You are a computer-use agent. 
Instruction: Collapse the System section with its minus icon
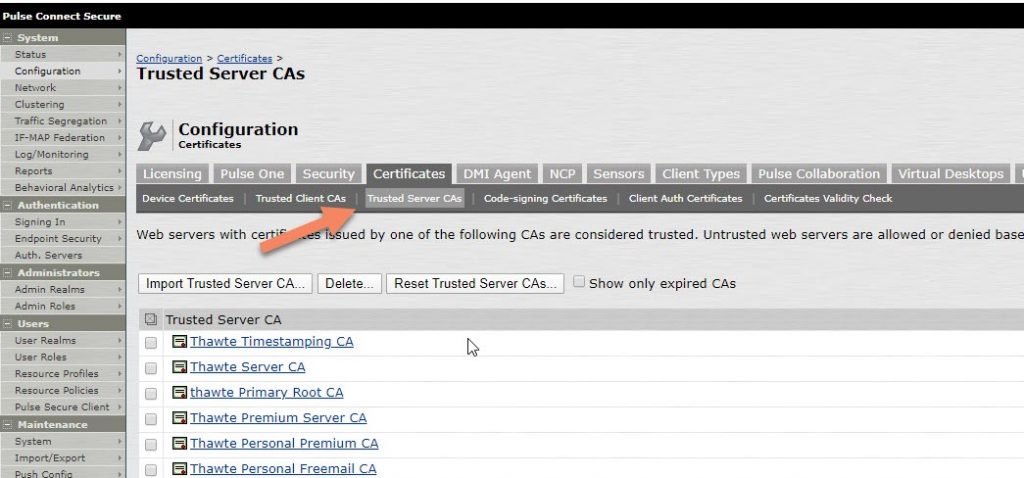7,38
